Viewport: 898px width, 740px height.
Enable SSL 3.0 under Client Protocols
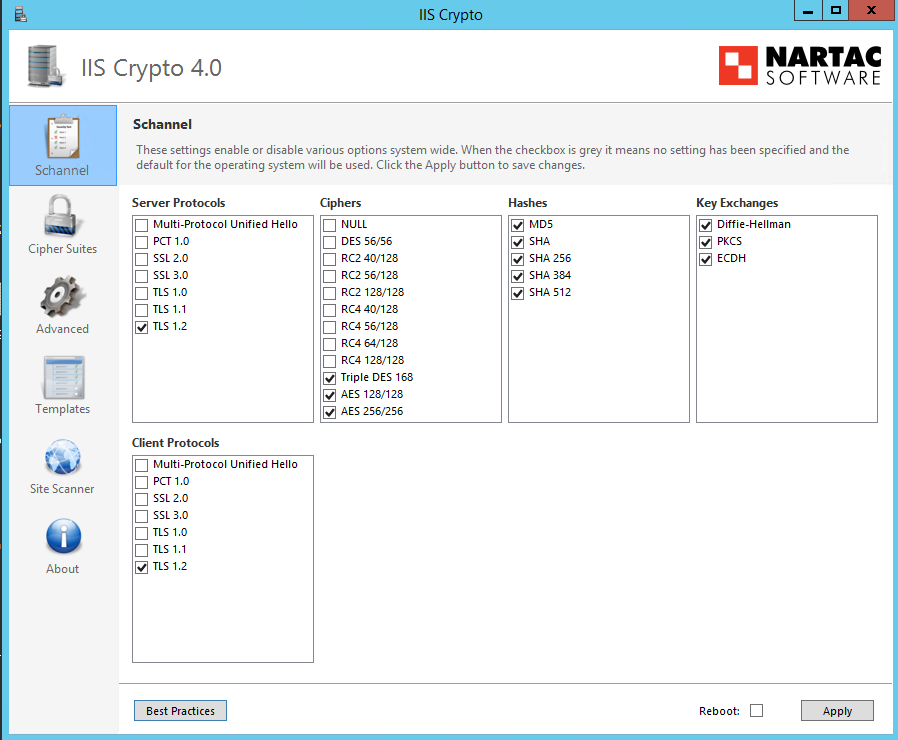[141, 516]
